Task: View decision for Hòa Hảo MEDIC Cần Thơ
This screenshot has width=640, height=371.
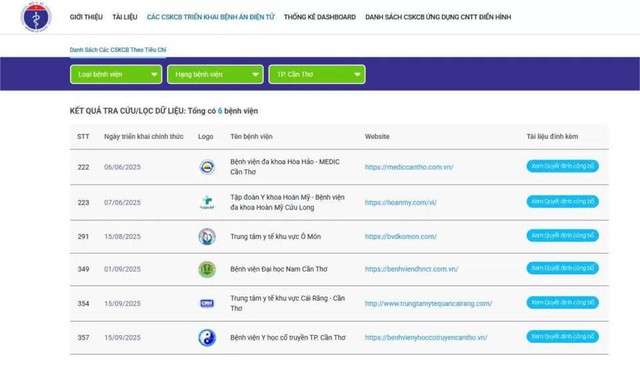Action: click(562, 166)
